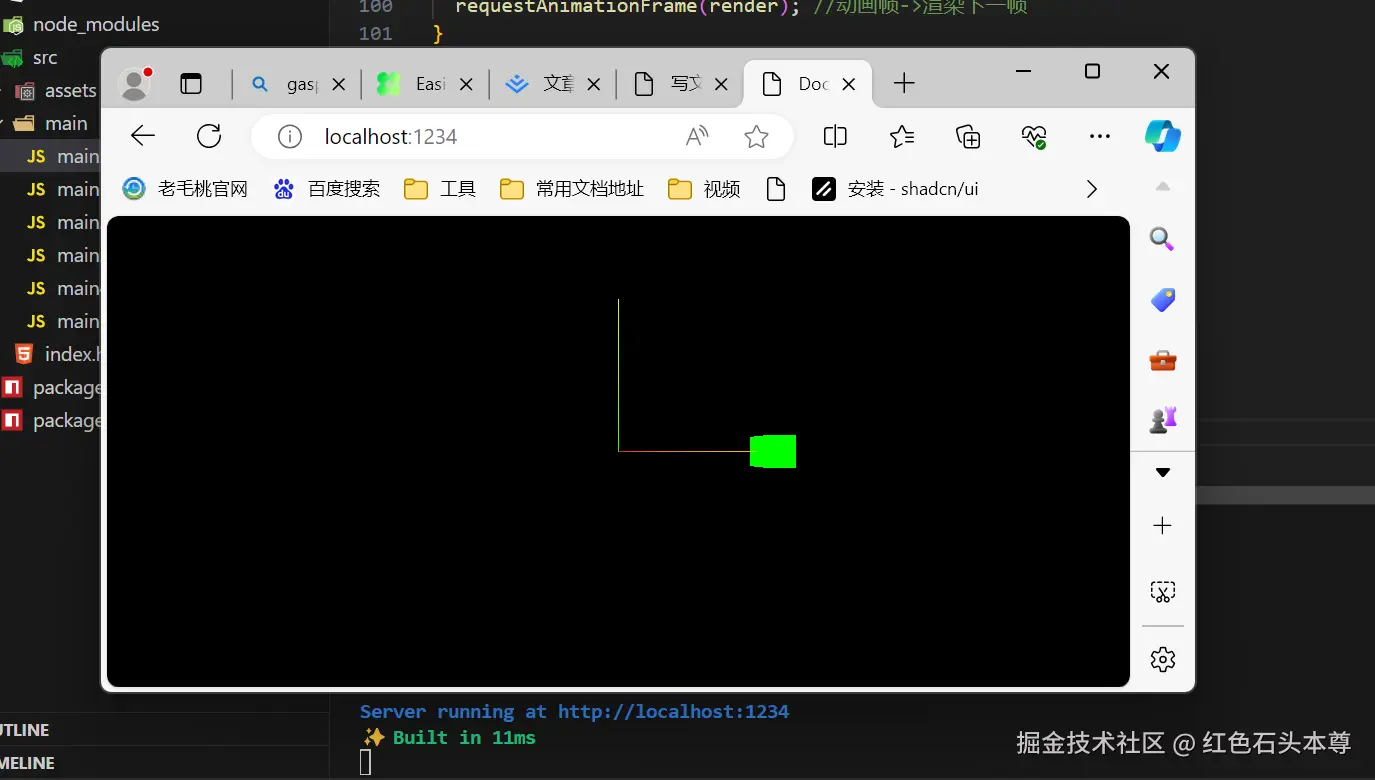The image size is (1375, 780).
Task: Maximize the Edge window
Action: pyautogui.click(x=1092, y=71)
